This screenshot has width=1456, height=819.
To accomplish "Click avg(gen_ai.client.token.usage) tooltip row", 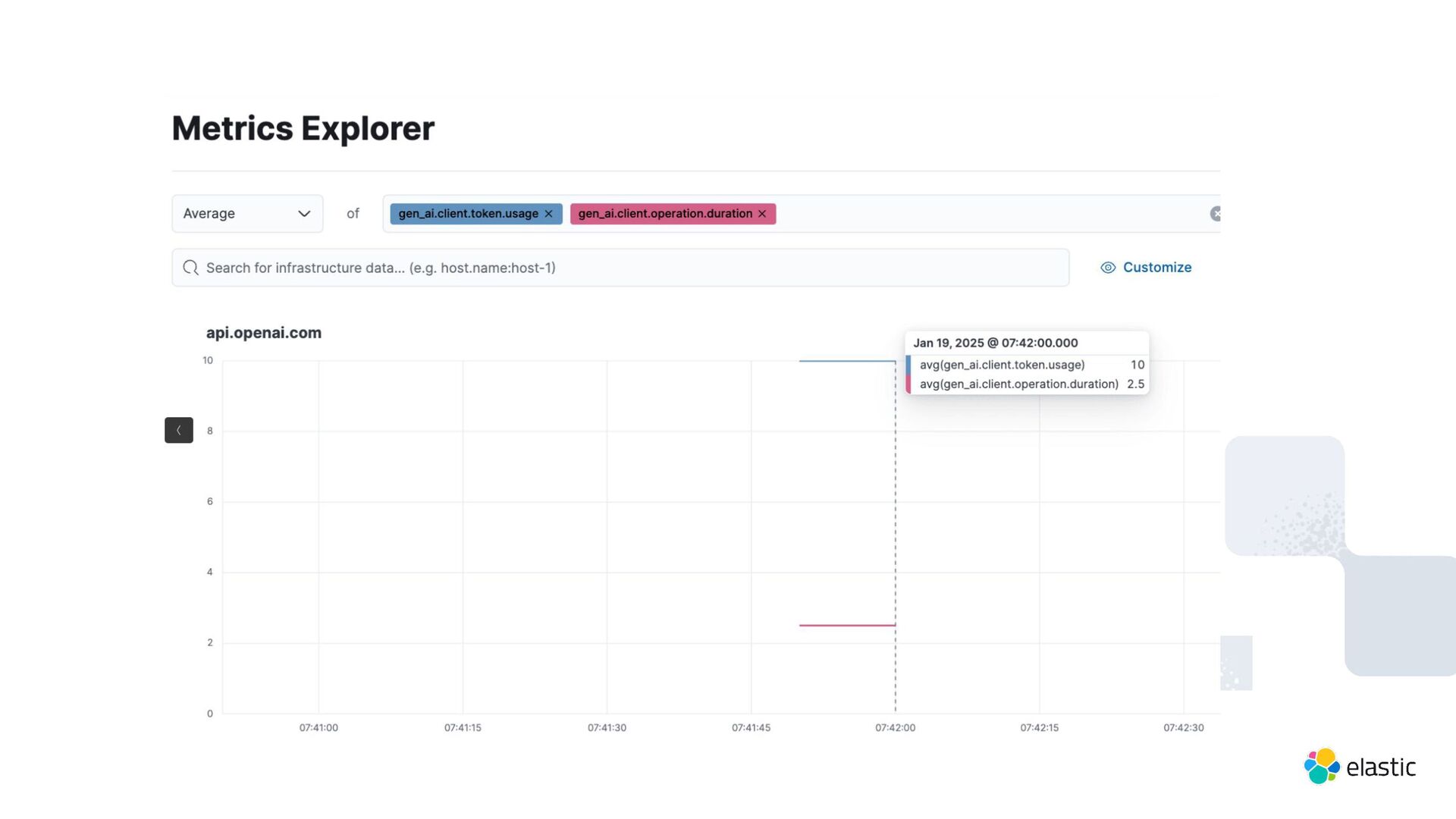I will [1002, 365].
